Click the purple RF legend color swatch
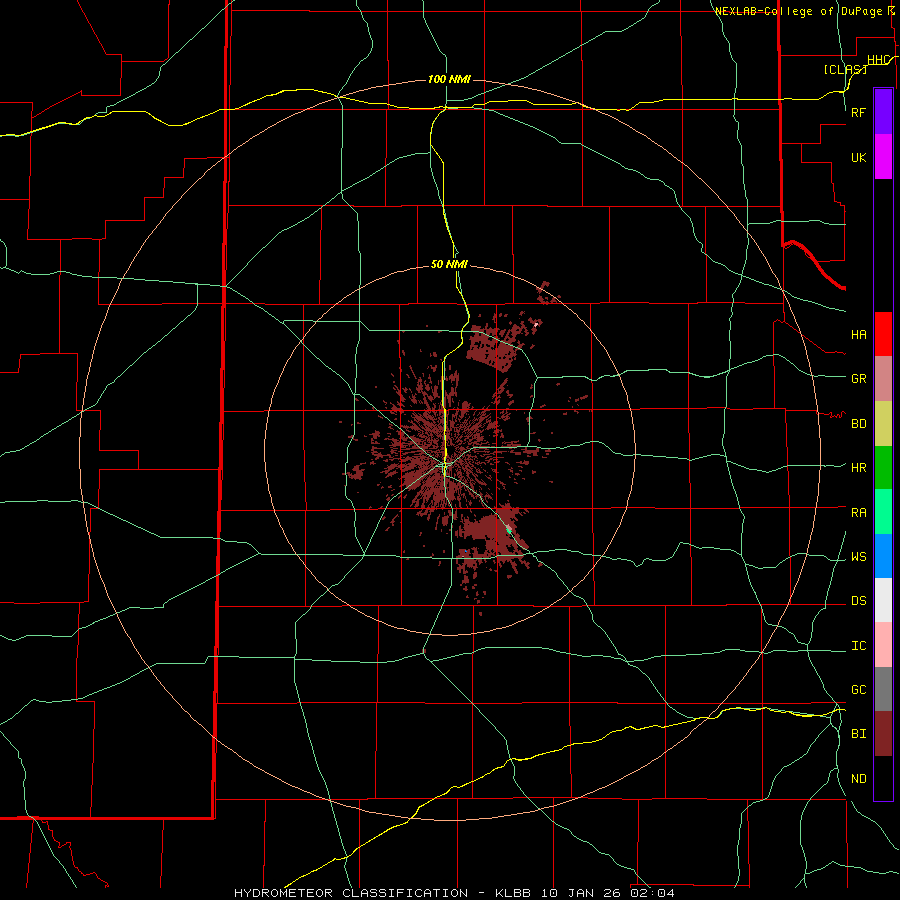This screenshot has height=900, width=900. click(883, 112)
